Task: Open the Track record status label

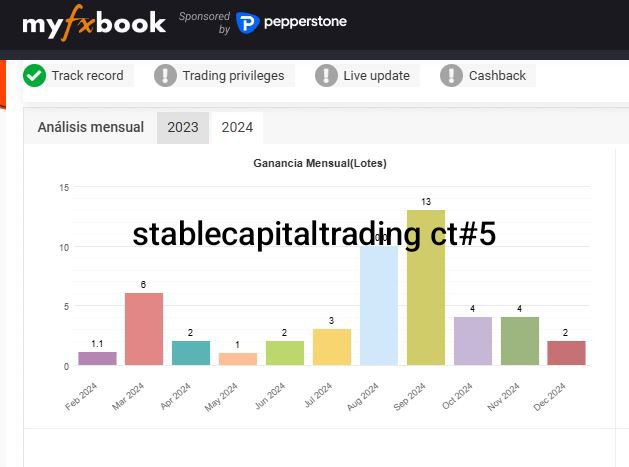Action: coord(87,75)
